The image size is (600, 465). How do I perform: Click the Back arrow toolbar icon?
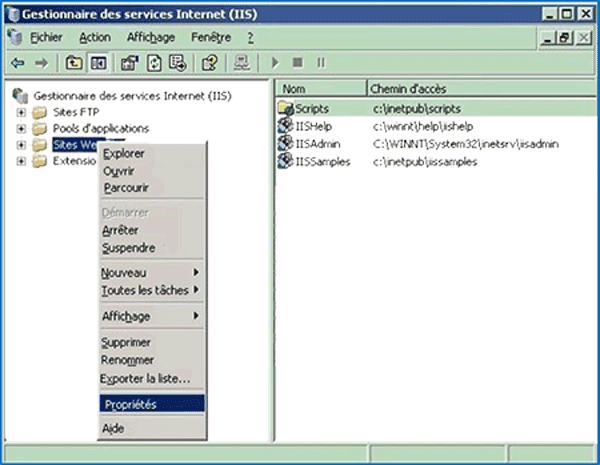18,62
